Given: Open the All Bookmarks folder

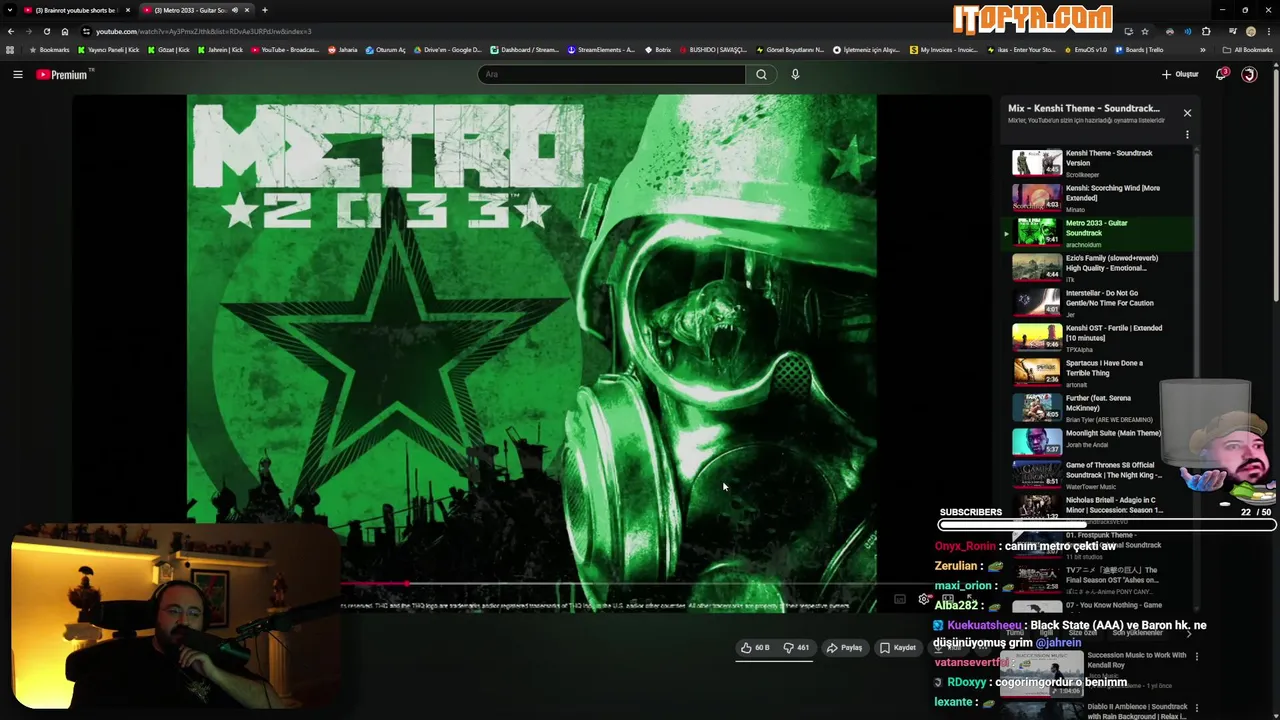Looking at the screenshot, I should point(1247,50).
